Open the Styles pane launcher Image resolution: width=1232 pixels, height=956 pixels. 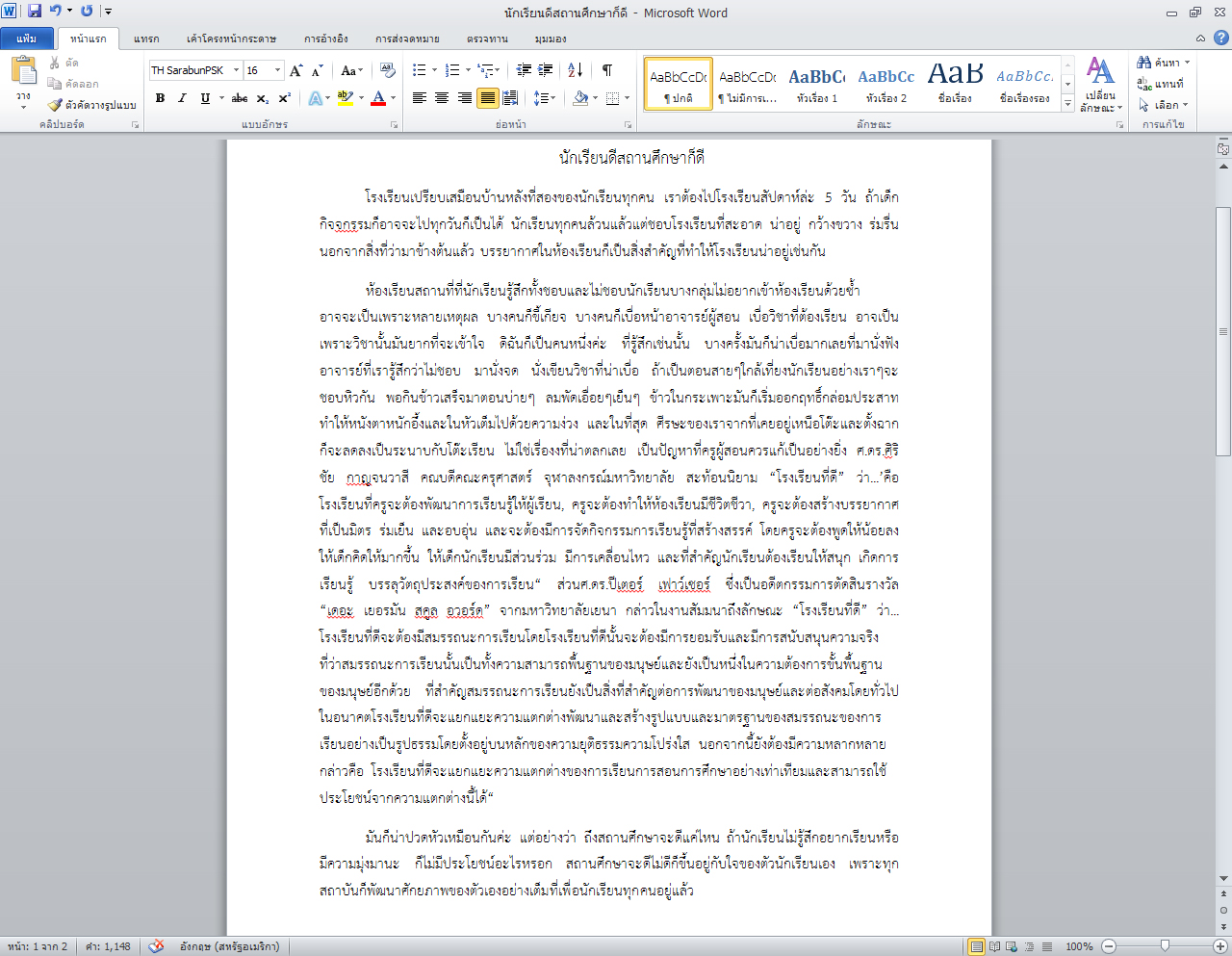click(x=1119, y=125)
